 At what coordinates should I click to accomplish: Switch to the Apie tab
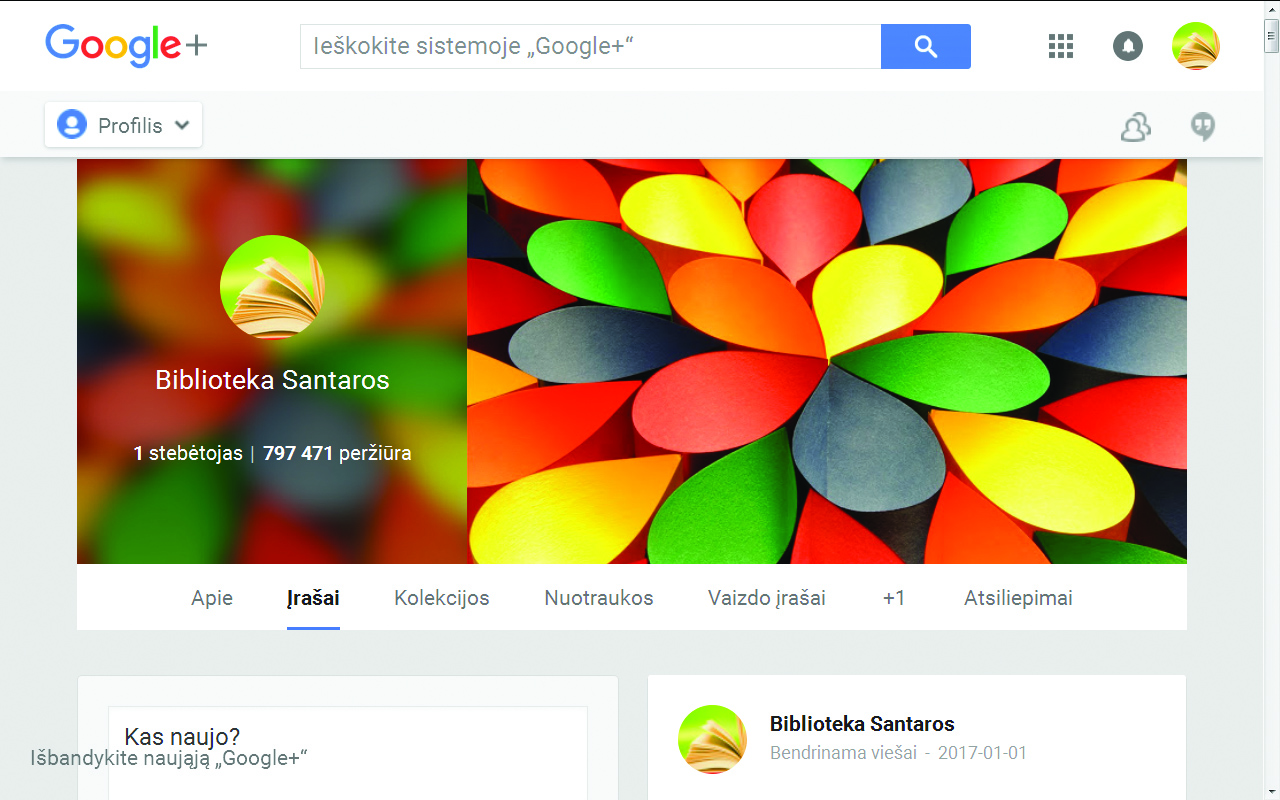click(212, 598)
